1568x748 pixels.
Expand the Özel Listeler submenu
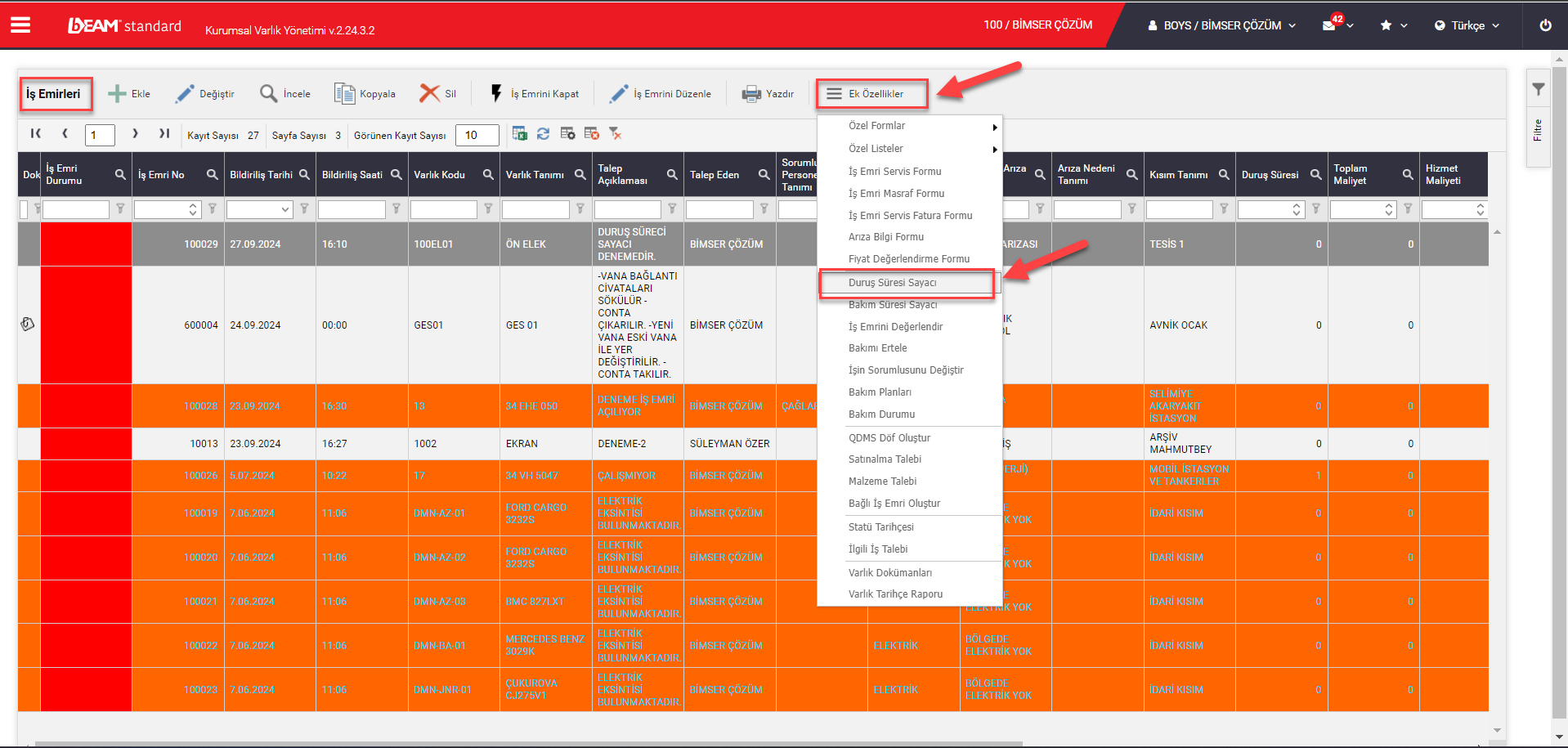point(910,149)
